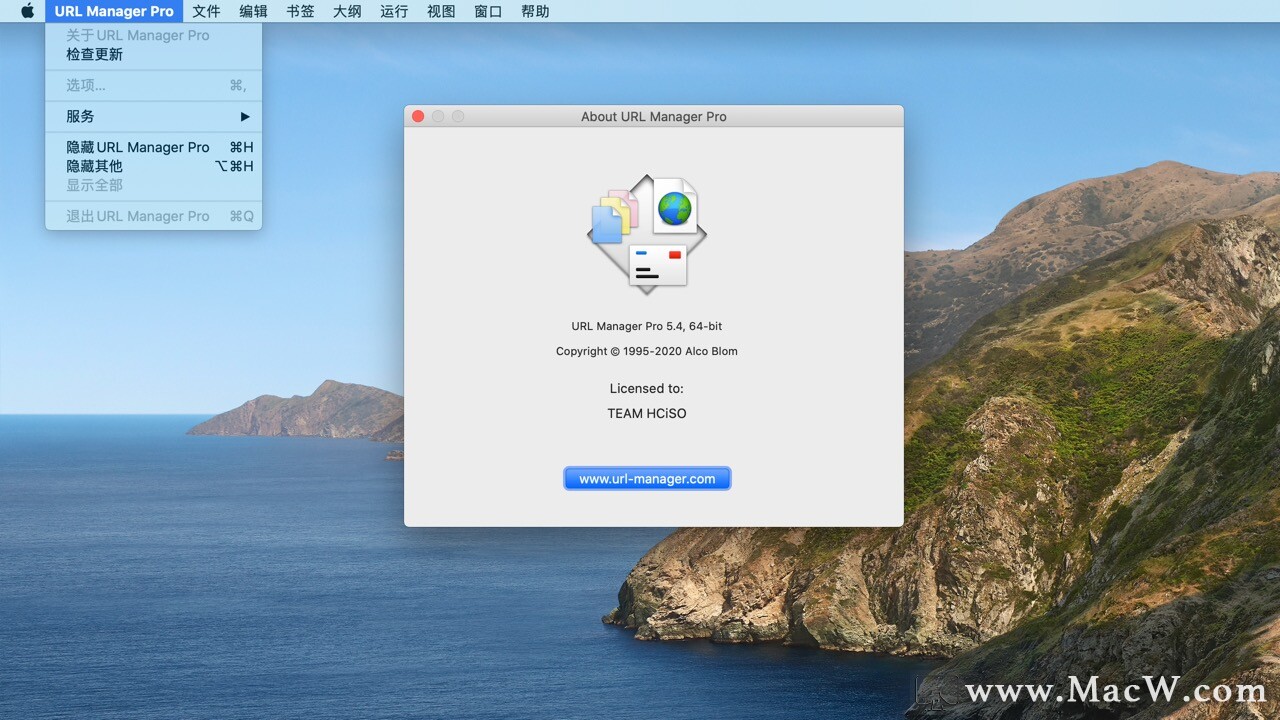Image resolution: width=1280 pixels, height=720 pixels.
Task: Select 隐藏其他 menu item
Action: (x=153, y=166)
